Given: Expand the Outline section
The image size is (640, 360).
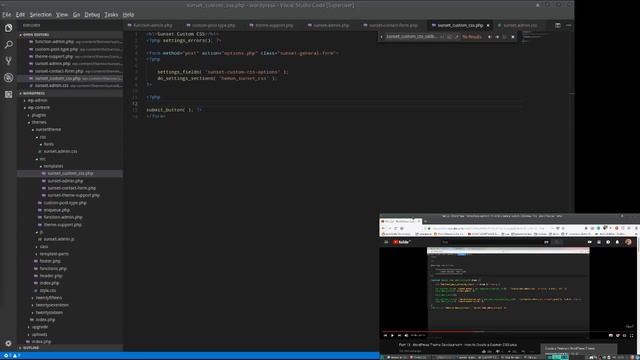Looking at the screenshot, I should coord(69,348).
